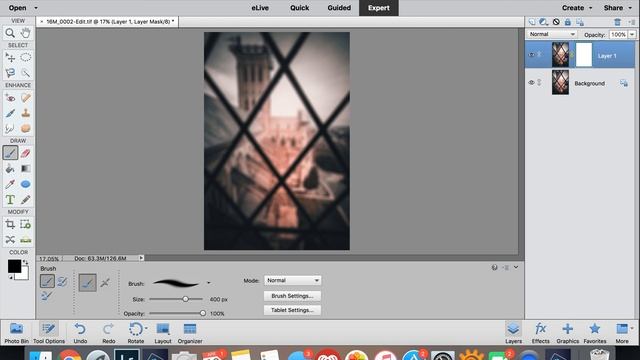Click the Lock All Pixels padlock icon

(x=568, y=22)
